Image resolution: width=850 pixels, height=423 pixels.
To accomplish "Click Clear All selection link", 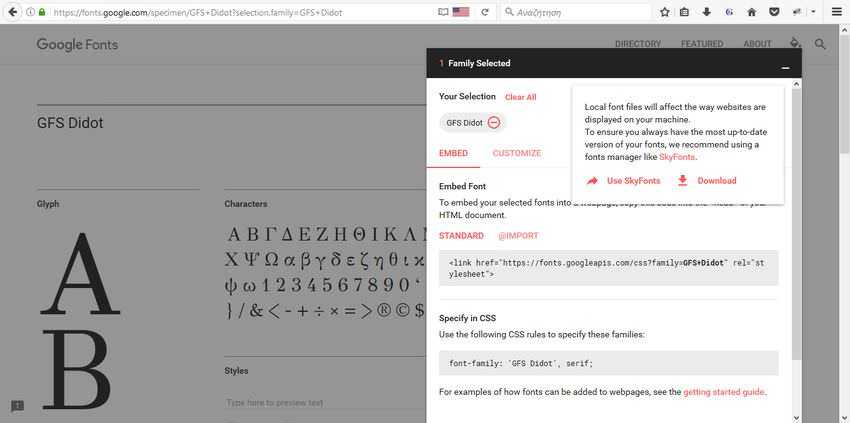I will click(x=520, y=97).
